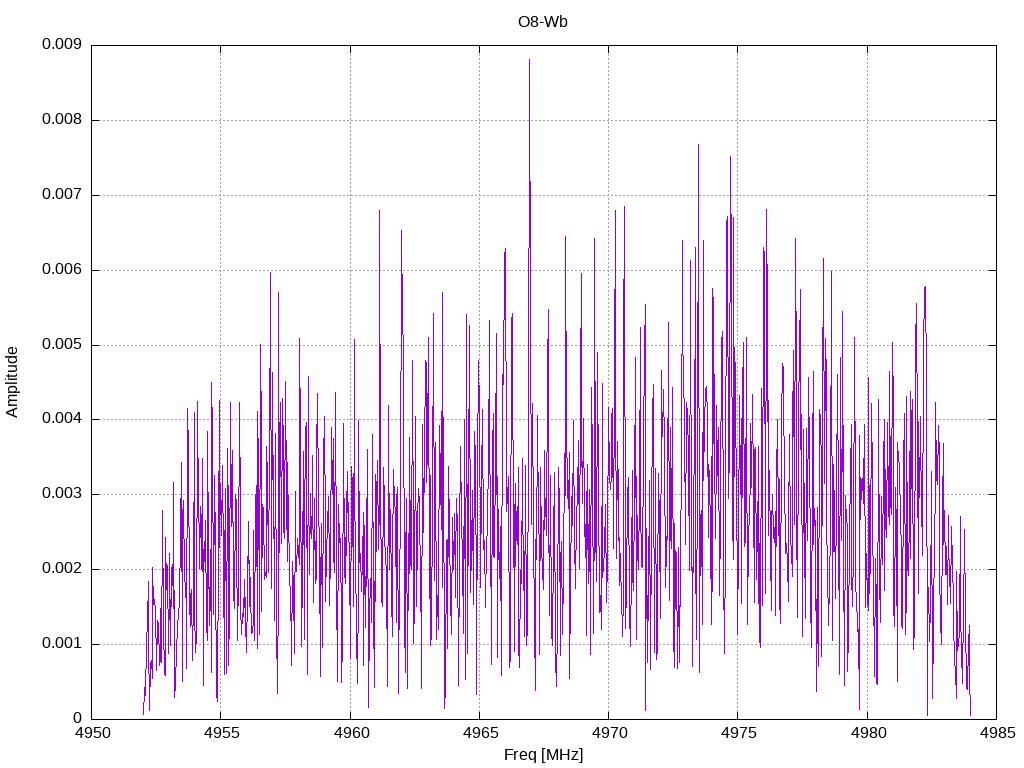This screenshot has width=1024, height=768.
Task: Click the 4980 x-axis tick label
Action: (x=867, y=733)
